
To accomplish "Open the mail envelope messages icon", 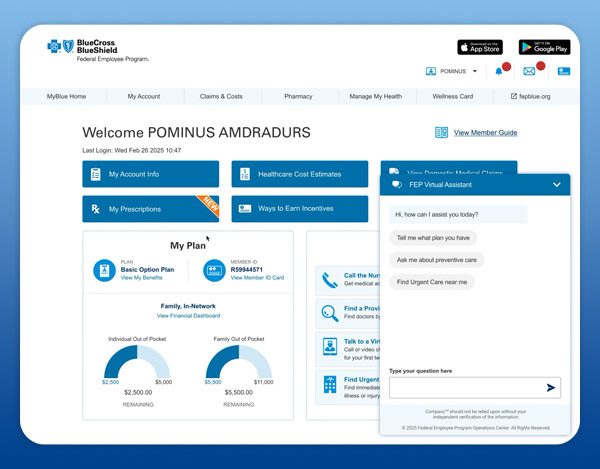I will pos(529,71).
